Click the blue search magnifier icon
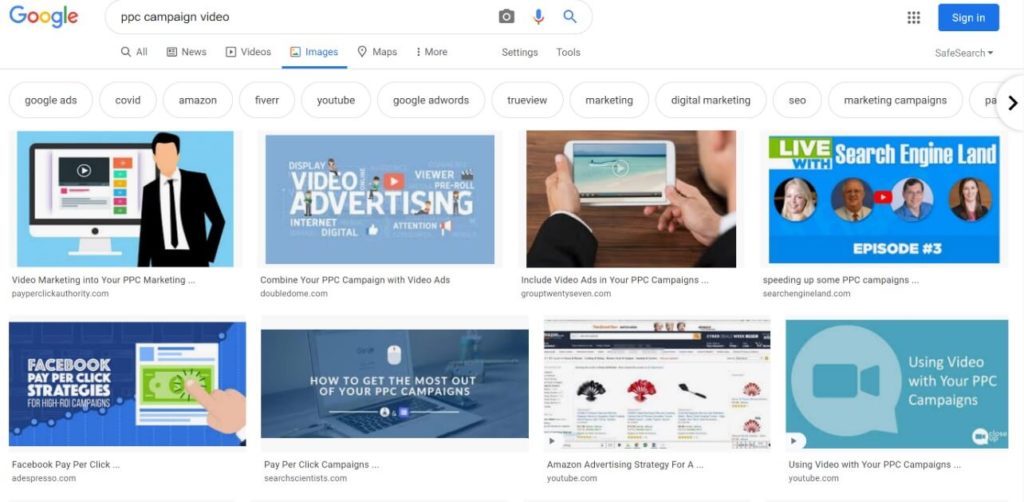Image resolution: width=1024 pixels, height=502 pixels. tap(569, 17)
